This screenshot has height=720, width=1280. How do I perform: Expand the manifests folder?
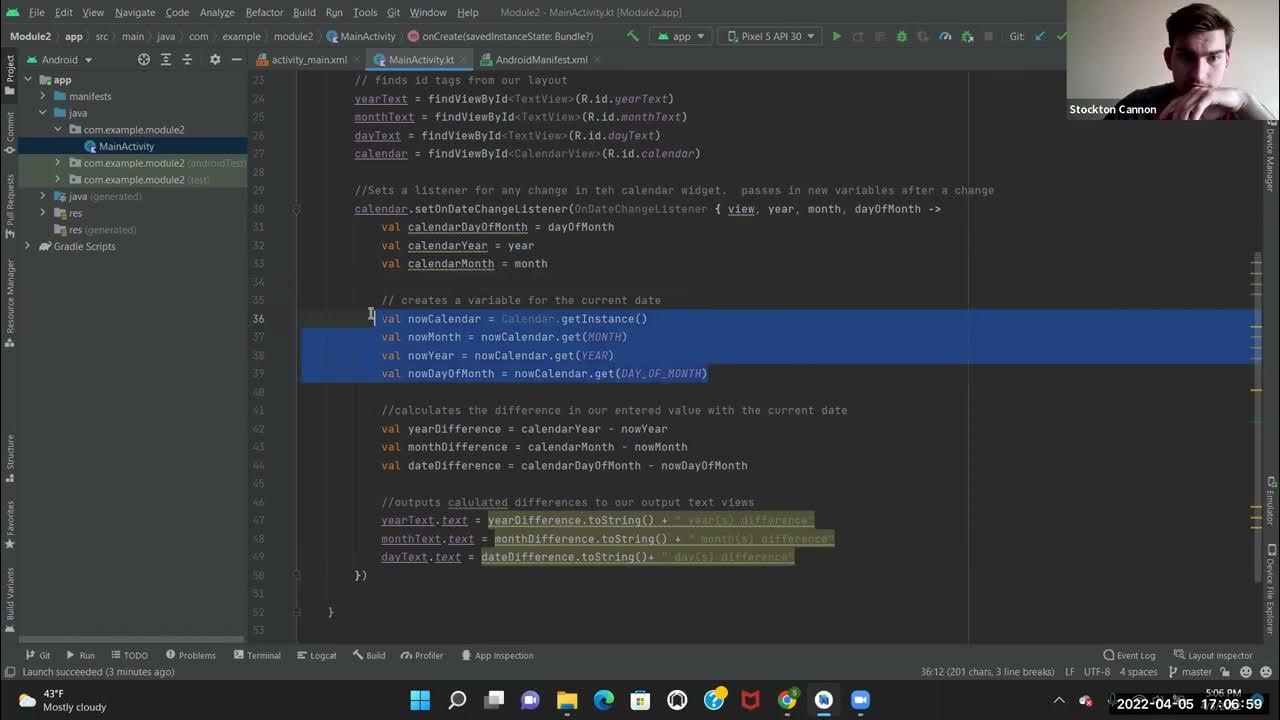pos(44,97)
